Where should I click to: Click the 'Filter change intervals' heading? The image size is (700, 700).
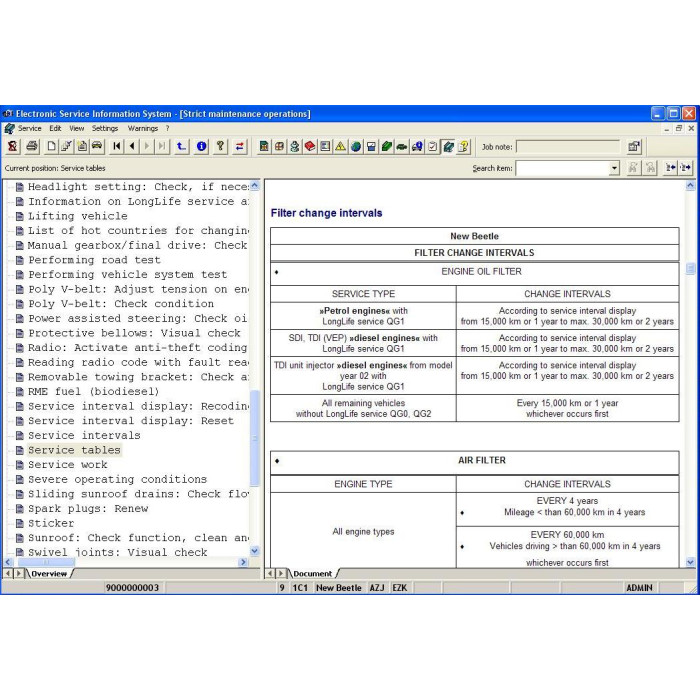coord(326,213)
